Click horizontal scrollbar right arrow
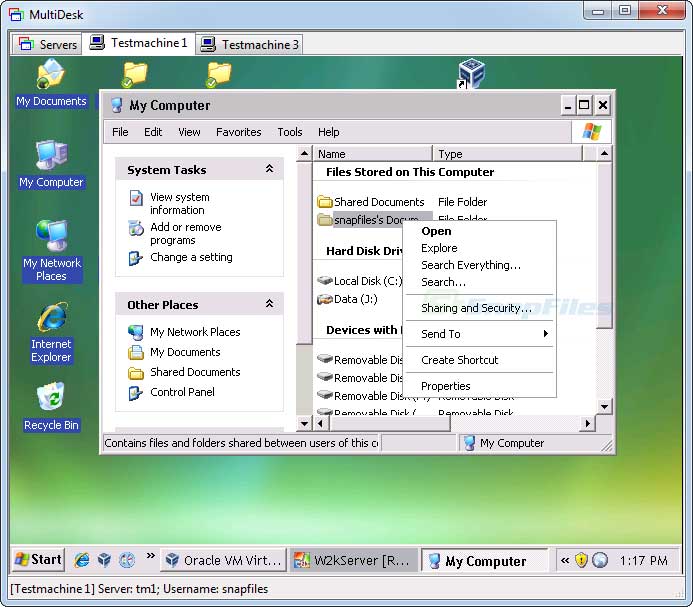This screenshot has width=693, height=607. (x=587, y=424)
